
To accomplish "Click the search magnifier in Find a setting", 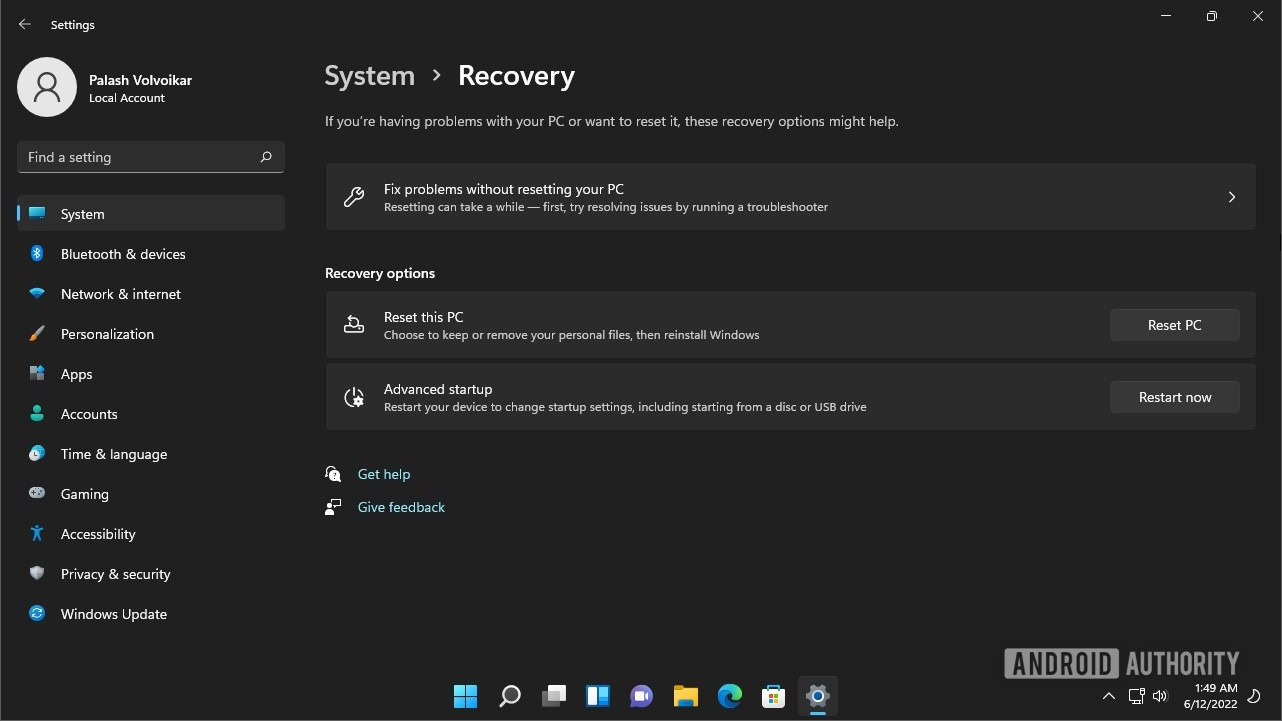I will coord(266,157).
